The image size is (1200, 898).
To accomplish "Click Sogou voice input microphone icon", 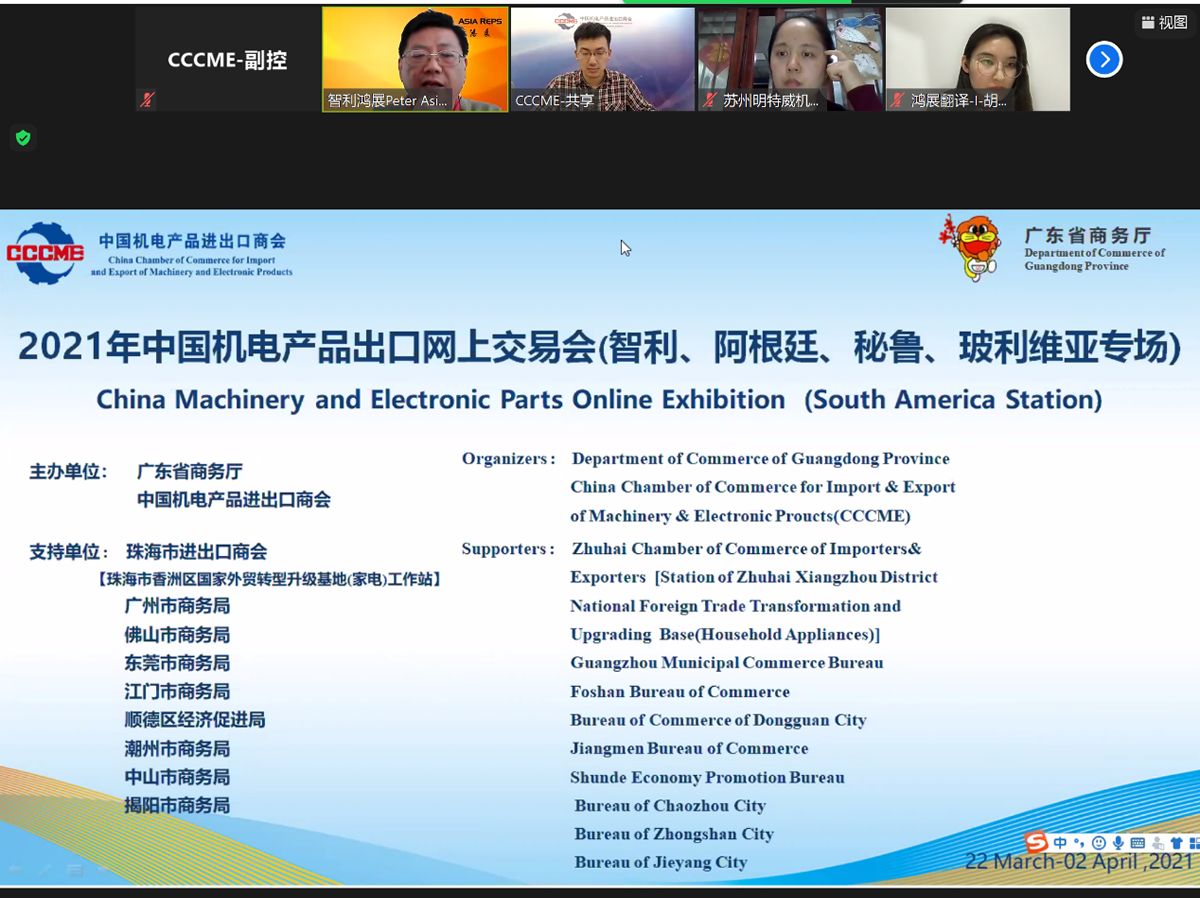I will tap(1118, 843).
